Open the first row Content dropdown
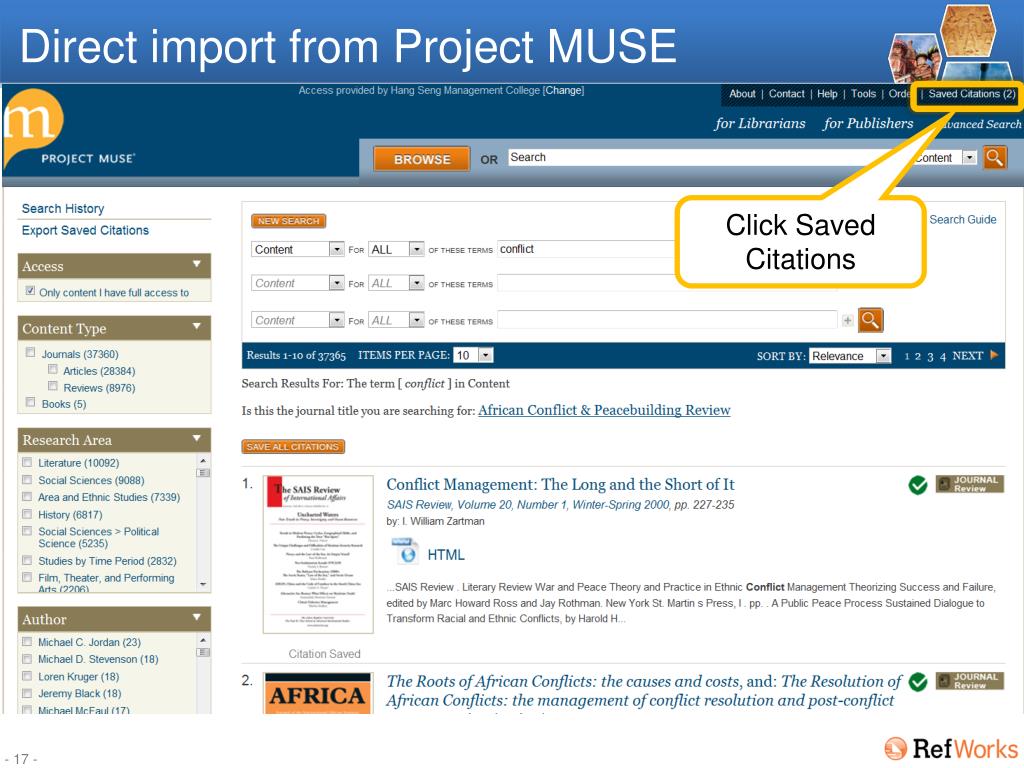 (297, 249)
